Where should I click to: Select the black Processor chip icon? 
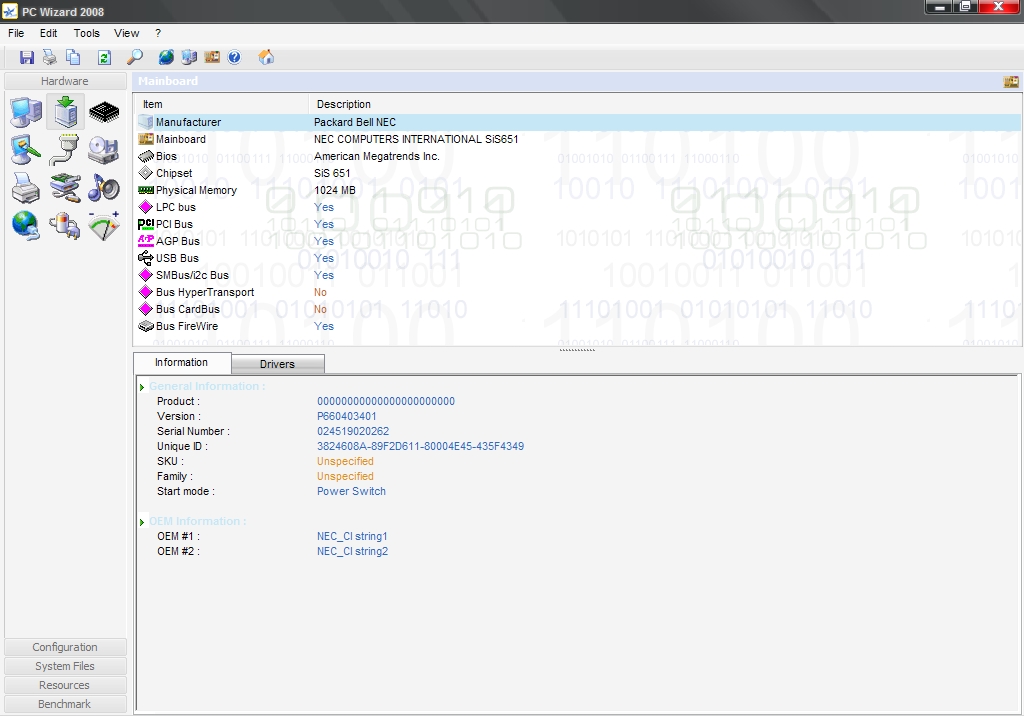[x=104, y=112]
